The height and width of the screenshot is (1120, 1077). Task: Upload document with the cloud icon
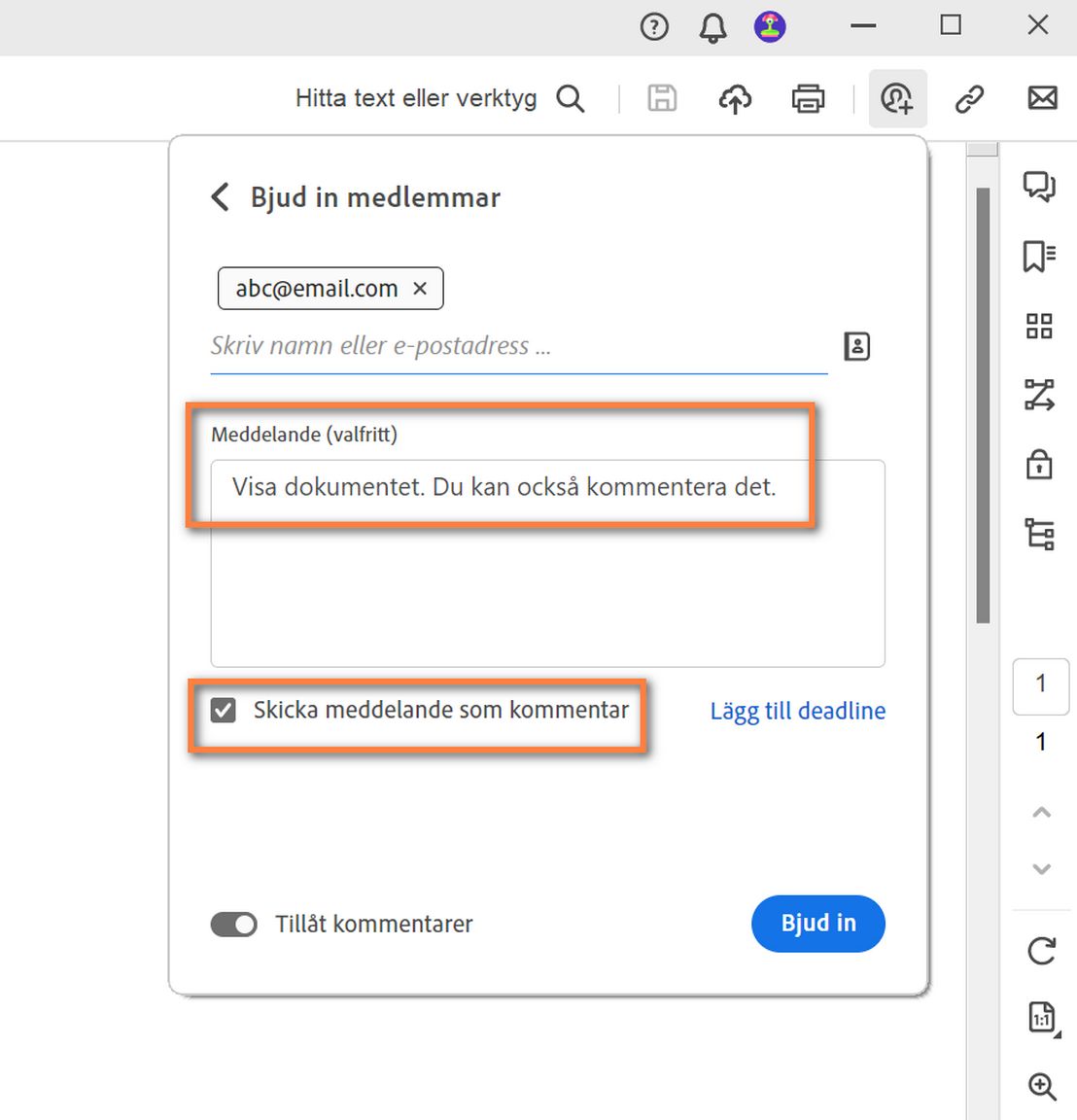pyautogui.click(x=735, y=98)
